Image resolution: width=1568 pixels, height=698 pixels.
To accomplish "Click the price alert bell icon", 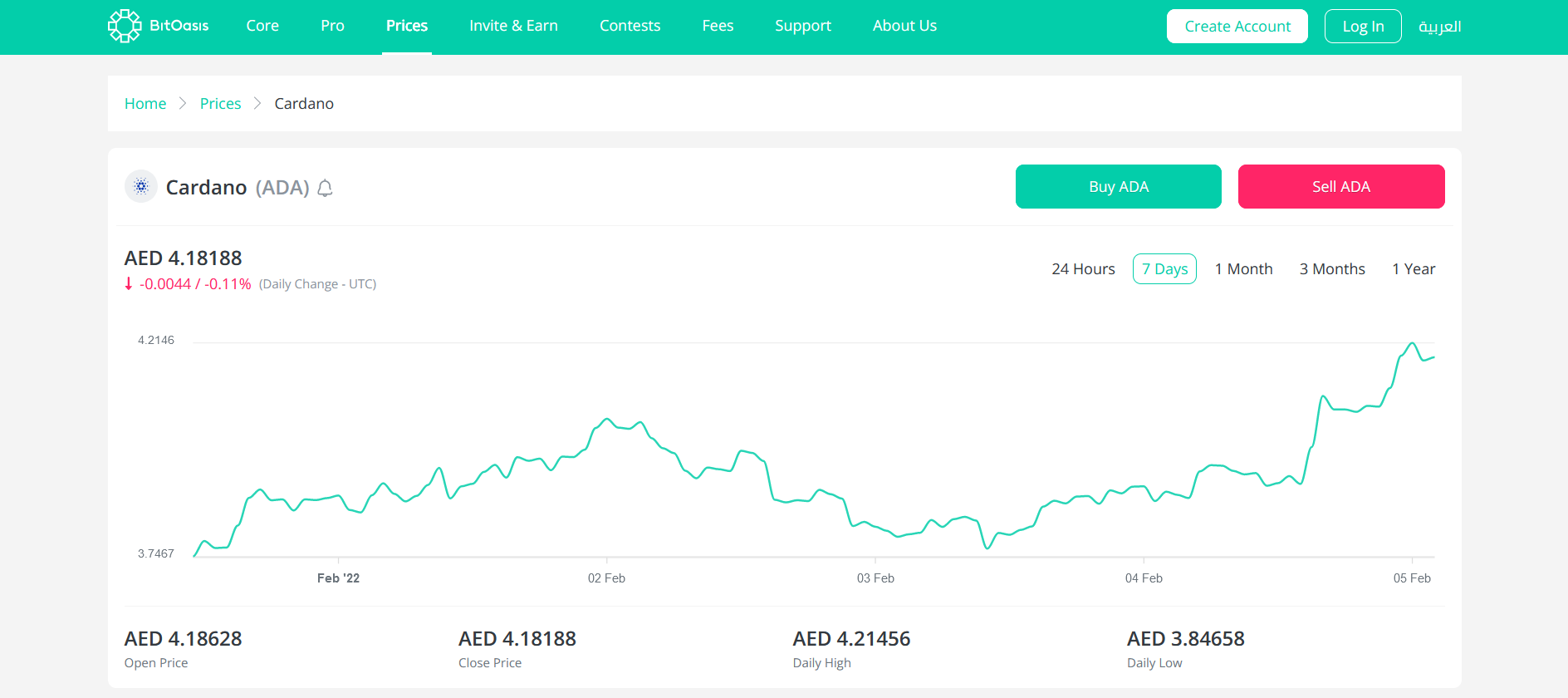I will point(326,189).
